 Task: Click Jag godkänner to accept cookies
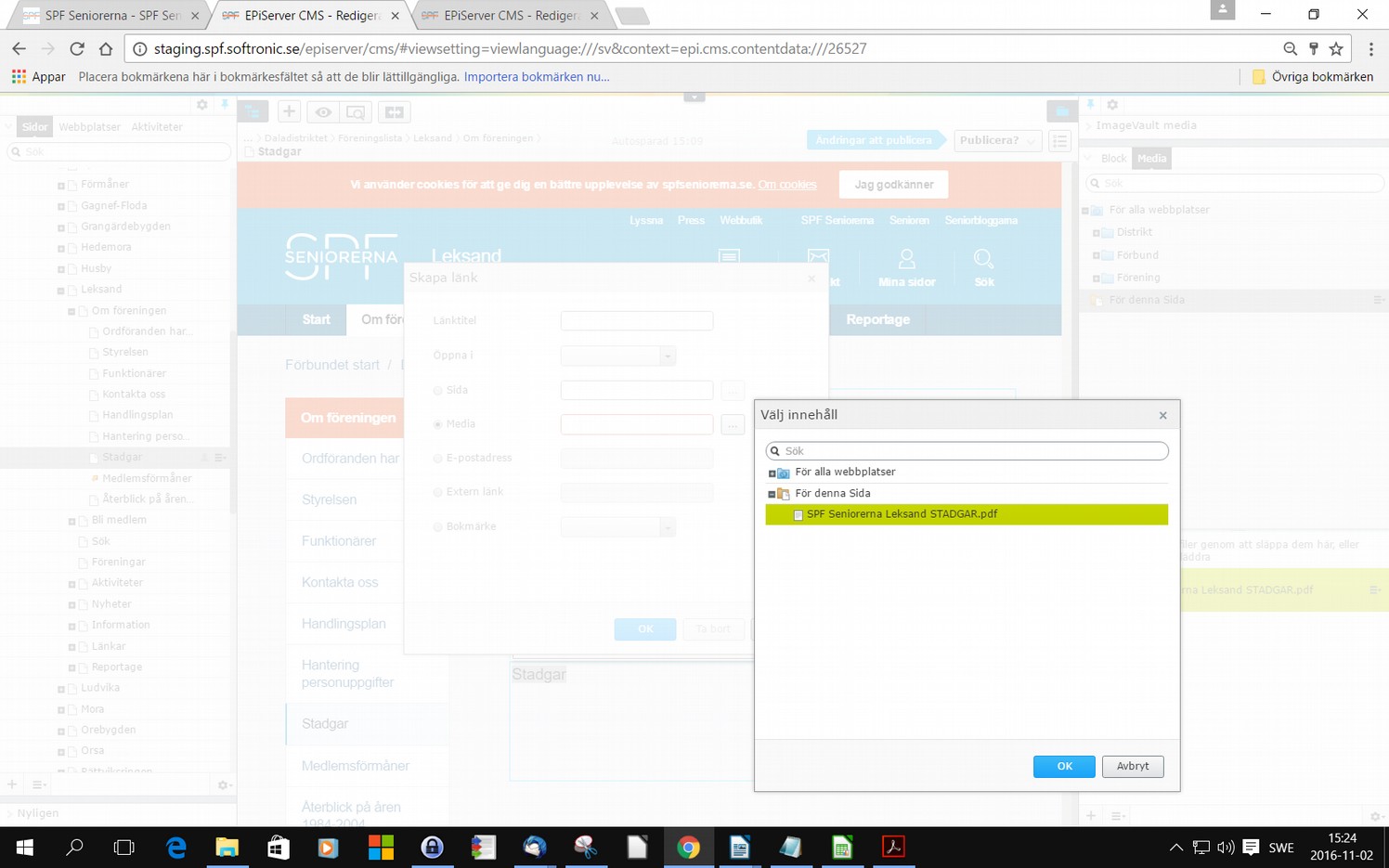894,185
